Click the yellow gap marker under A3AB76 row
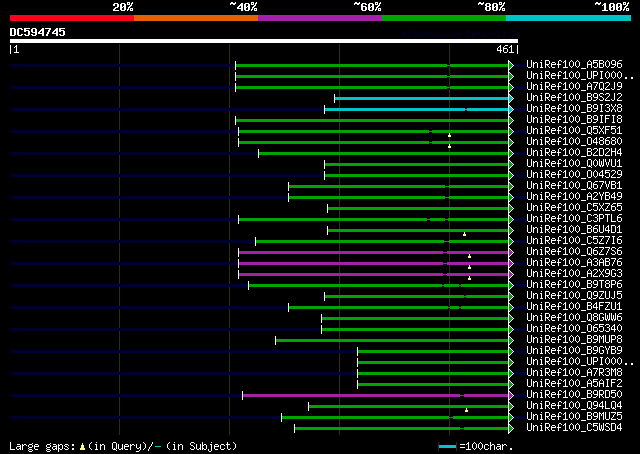Screen dimensions: 640x454 (x=469, y=267)
